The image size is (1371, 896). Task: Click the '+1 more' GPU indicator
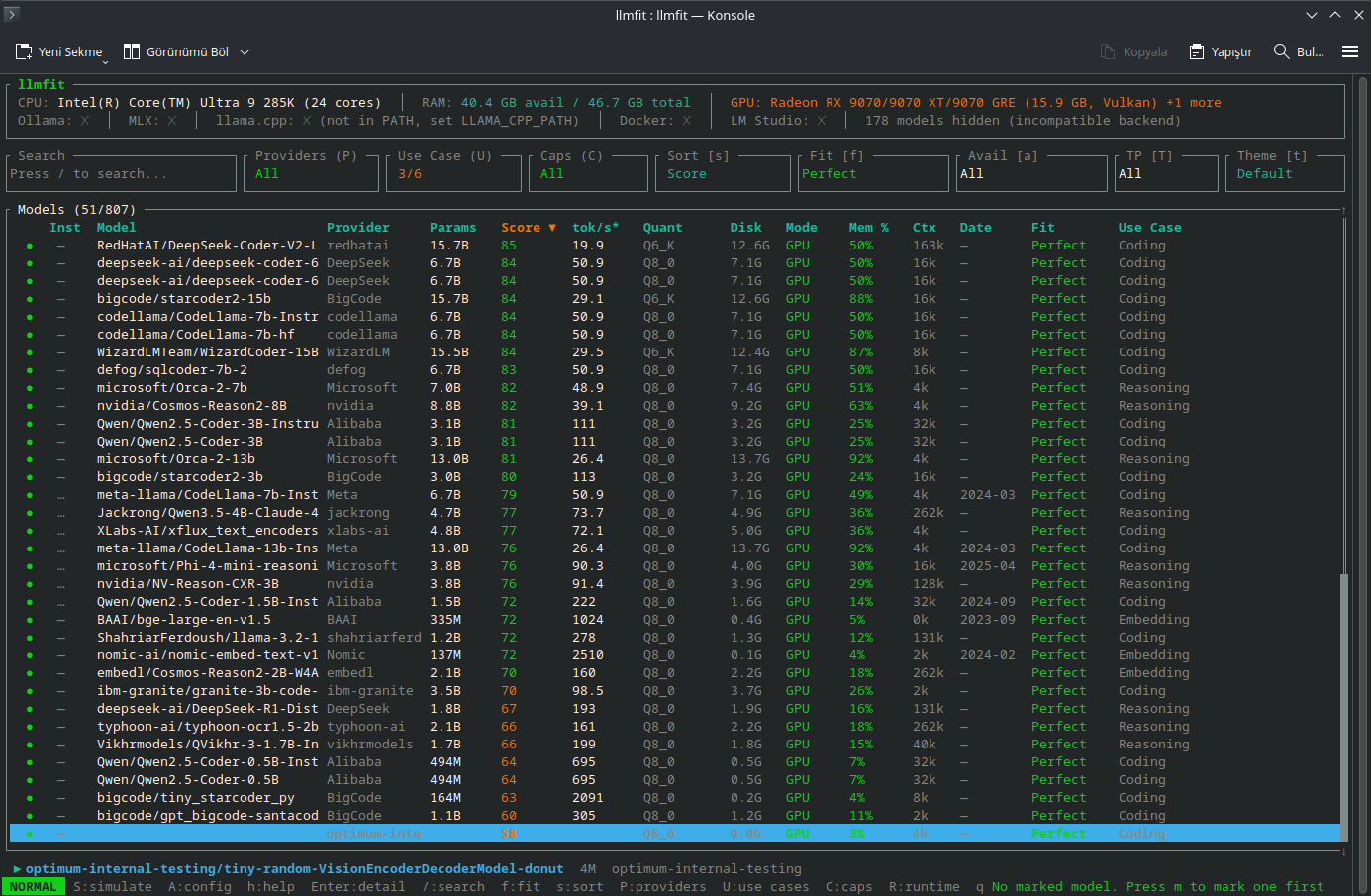pos(1194,103)
